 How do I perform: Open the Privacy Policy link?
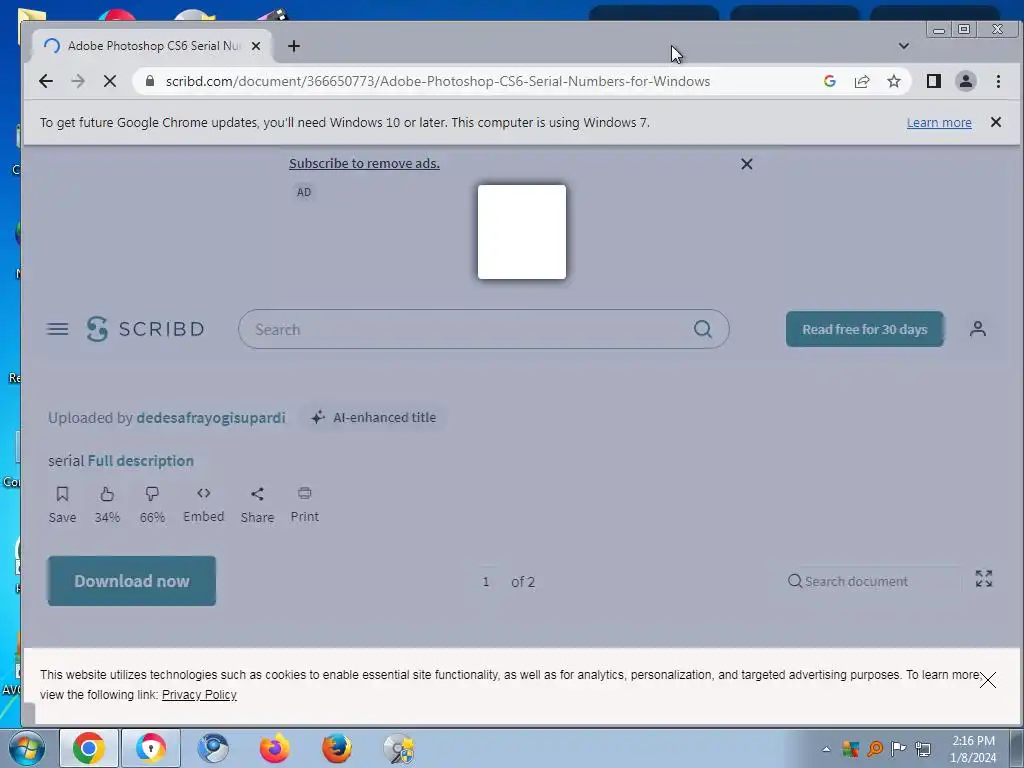coord(199,695)
